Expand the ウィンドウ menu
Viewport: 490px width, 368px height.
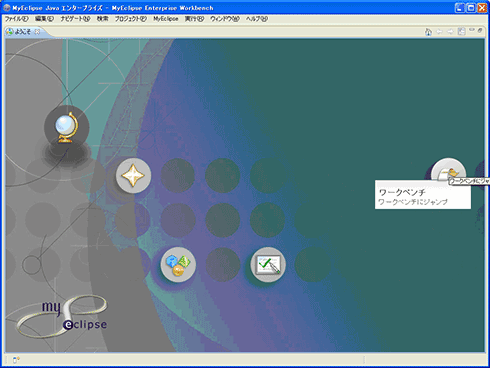[225, 19]
